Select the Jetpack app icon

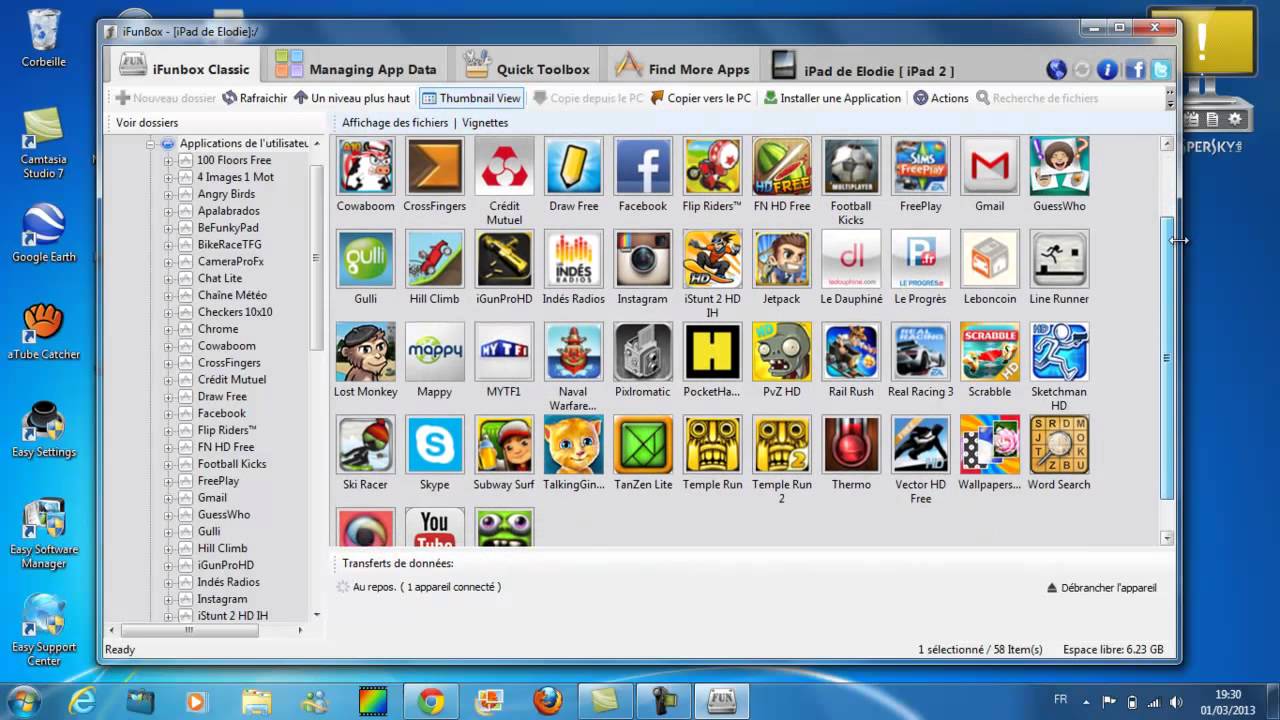[x=782, y=259]
